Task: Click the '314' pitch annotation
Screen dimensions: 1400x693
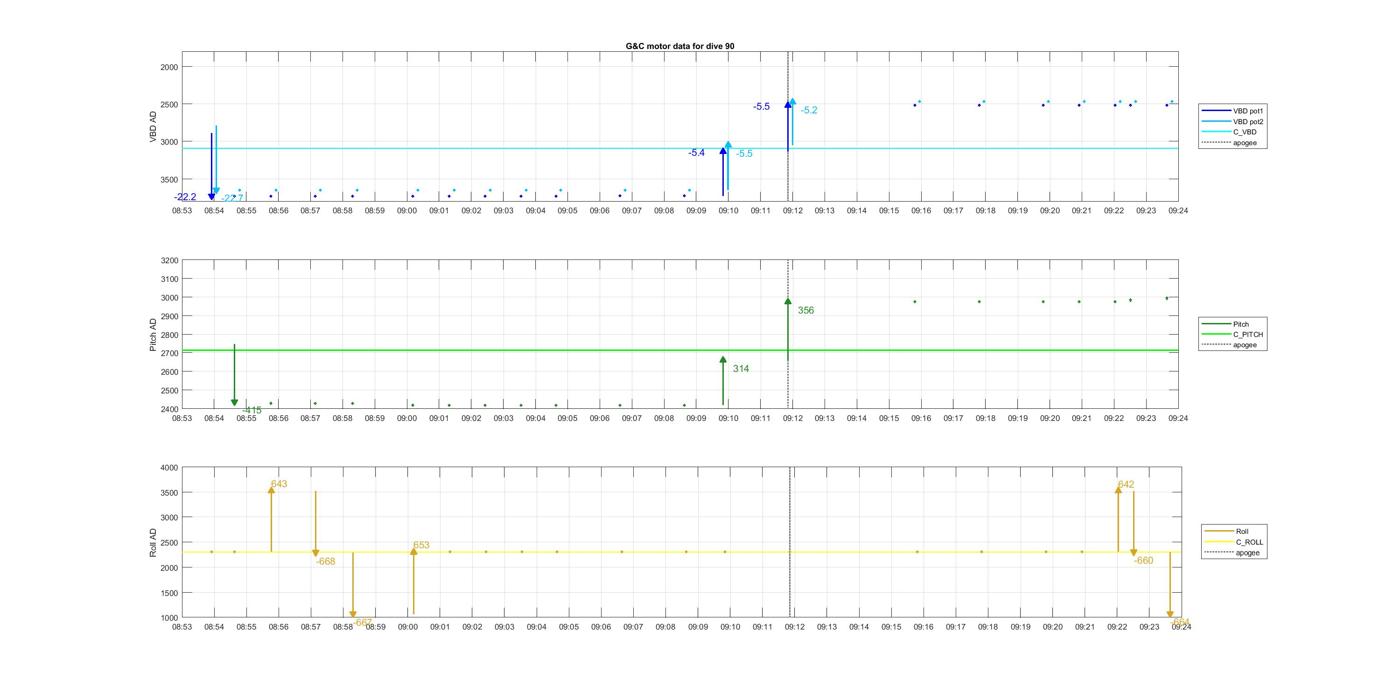Action: click(x=741, y=369)
